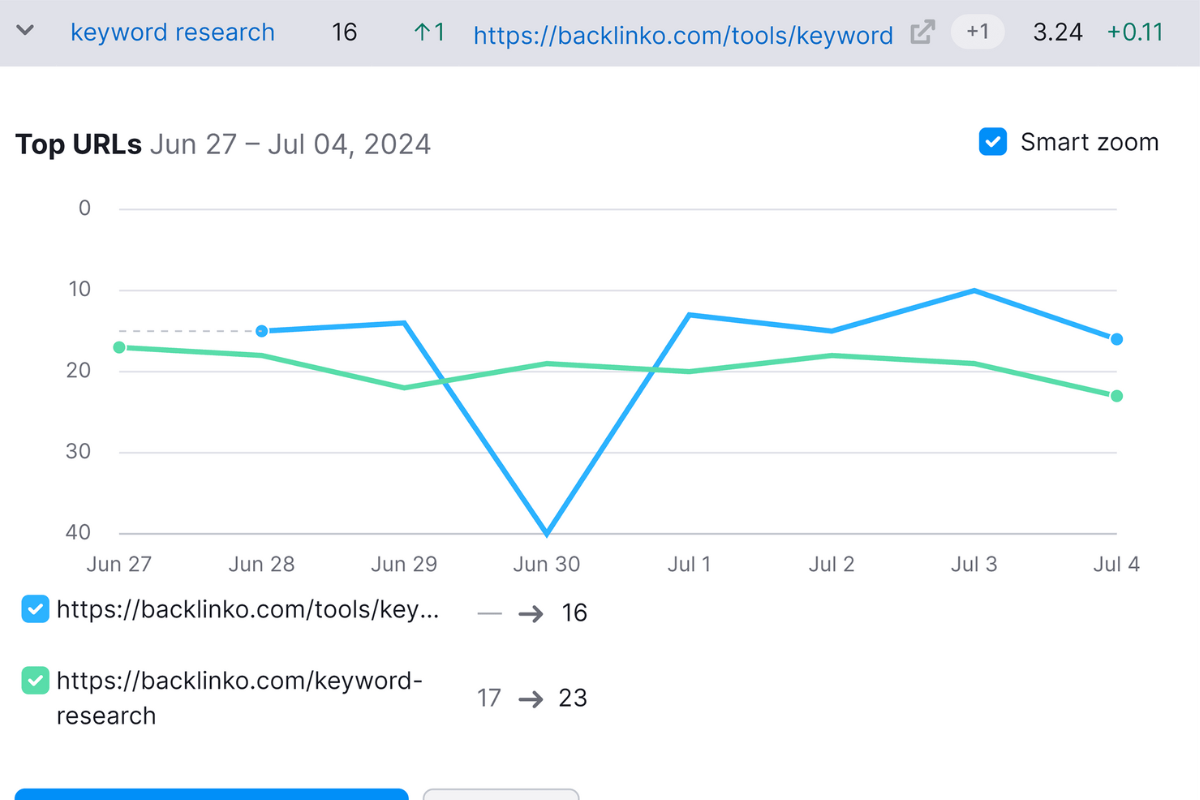Disable the Smart zoom option
The height and width of the screenshot is (800, 1200).
(993, 142)
